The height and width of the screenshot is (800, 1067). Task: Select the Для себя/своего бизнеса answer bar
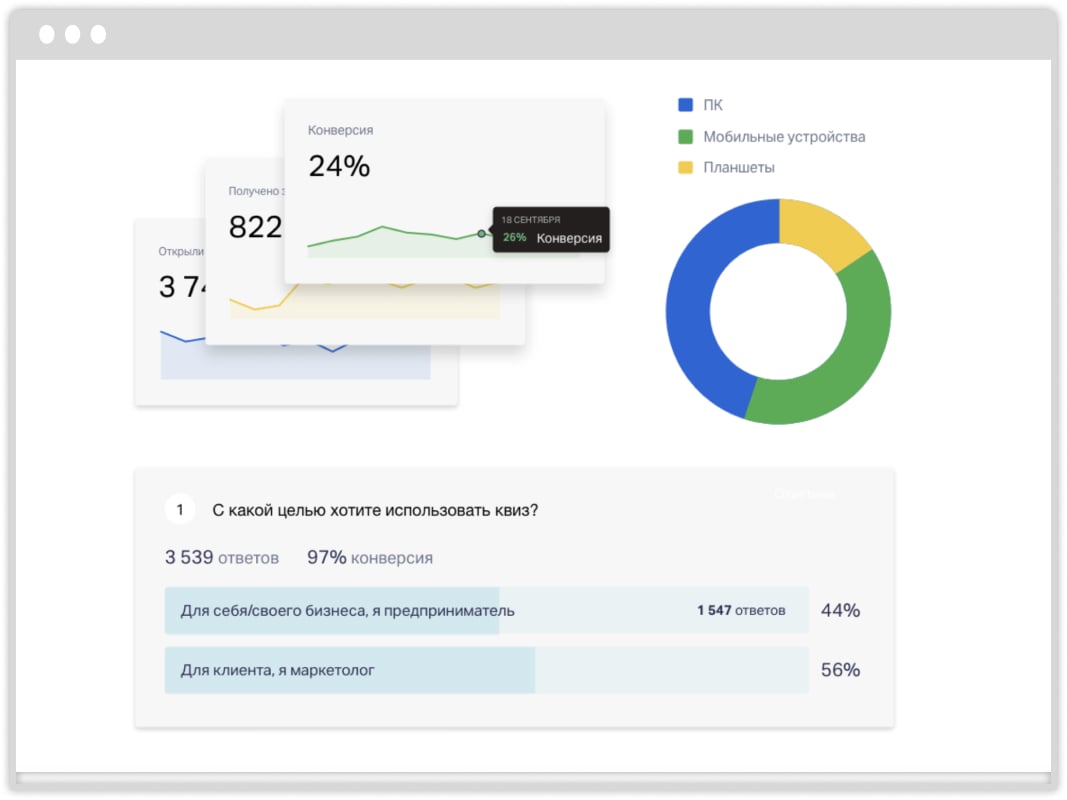[x=487, y=611]
